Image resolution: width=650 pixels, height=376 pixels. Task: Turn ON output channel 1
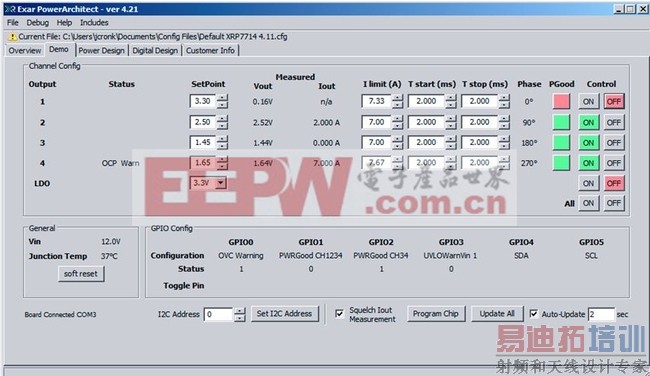[x=589, y=102]
